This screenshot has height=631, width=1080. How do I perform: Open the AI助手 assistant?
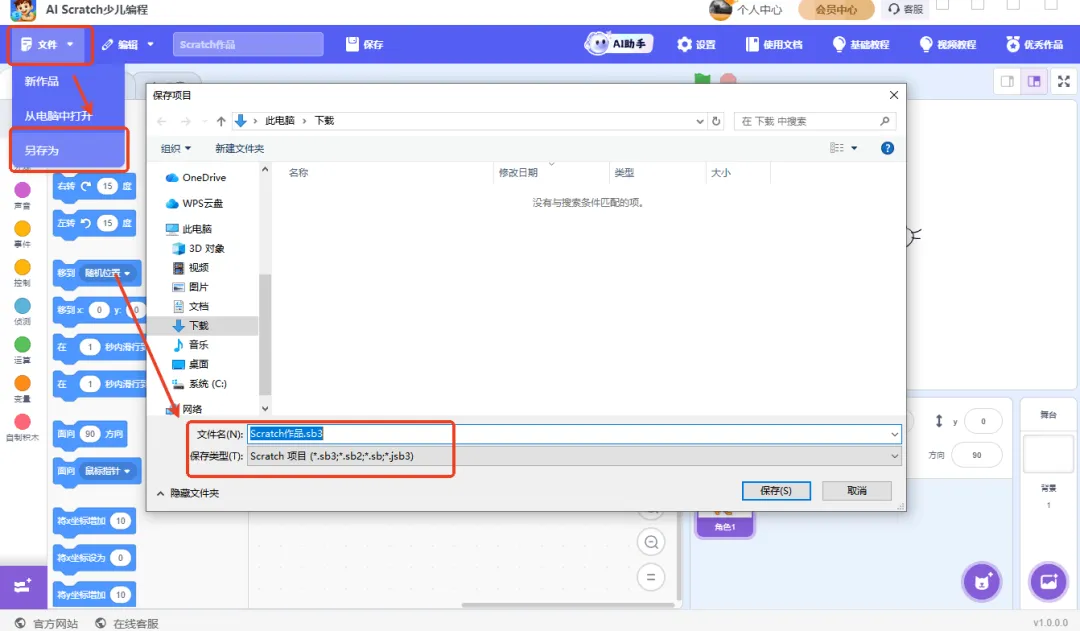(x=619, y=44)
